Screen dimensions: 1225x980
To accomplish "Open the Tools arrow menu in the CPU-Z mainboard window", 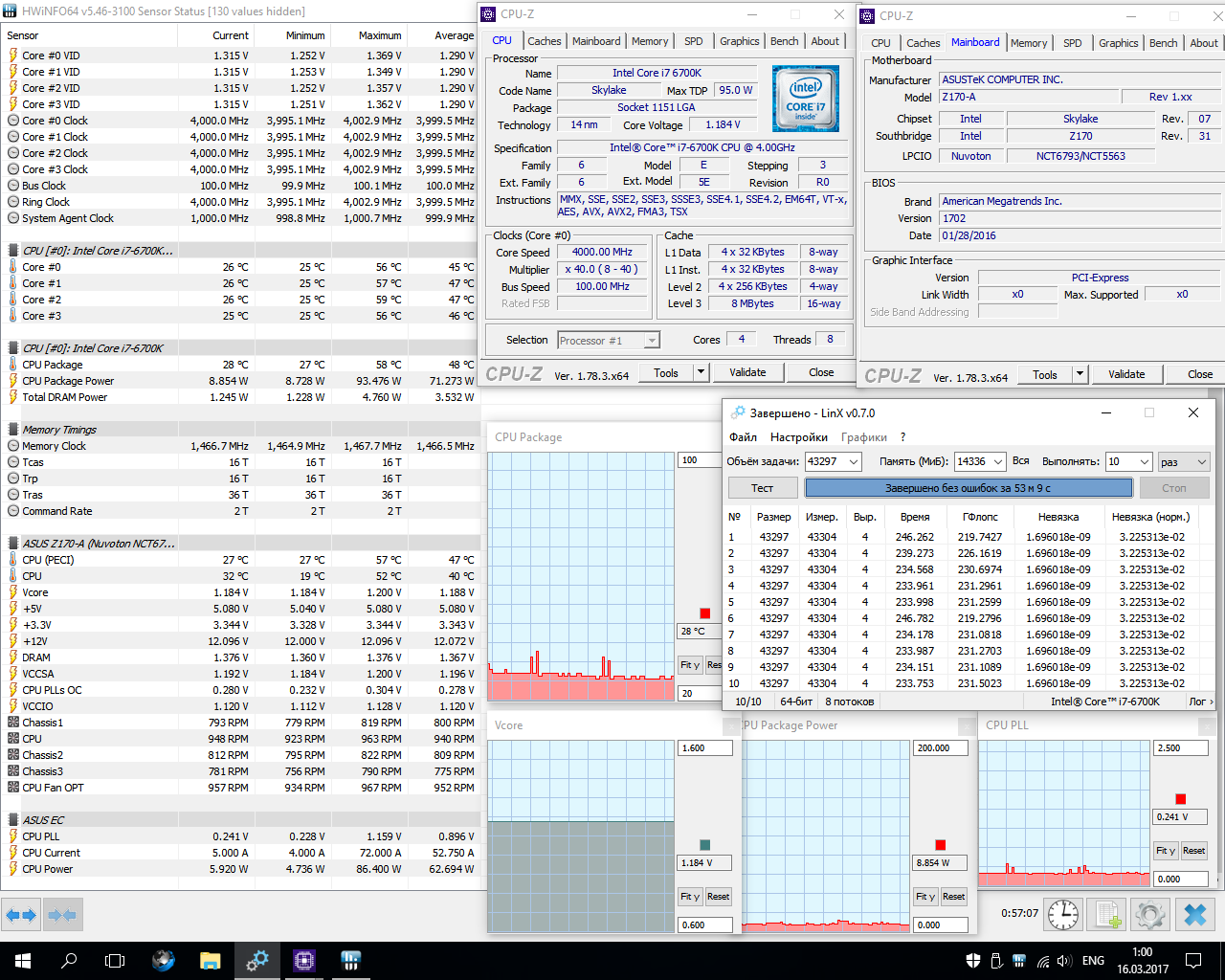I will [1080, 374].
